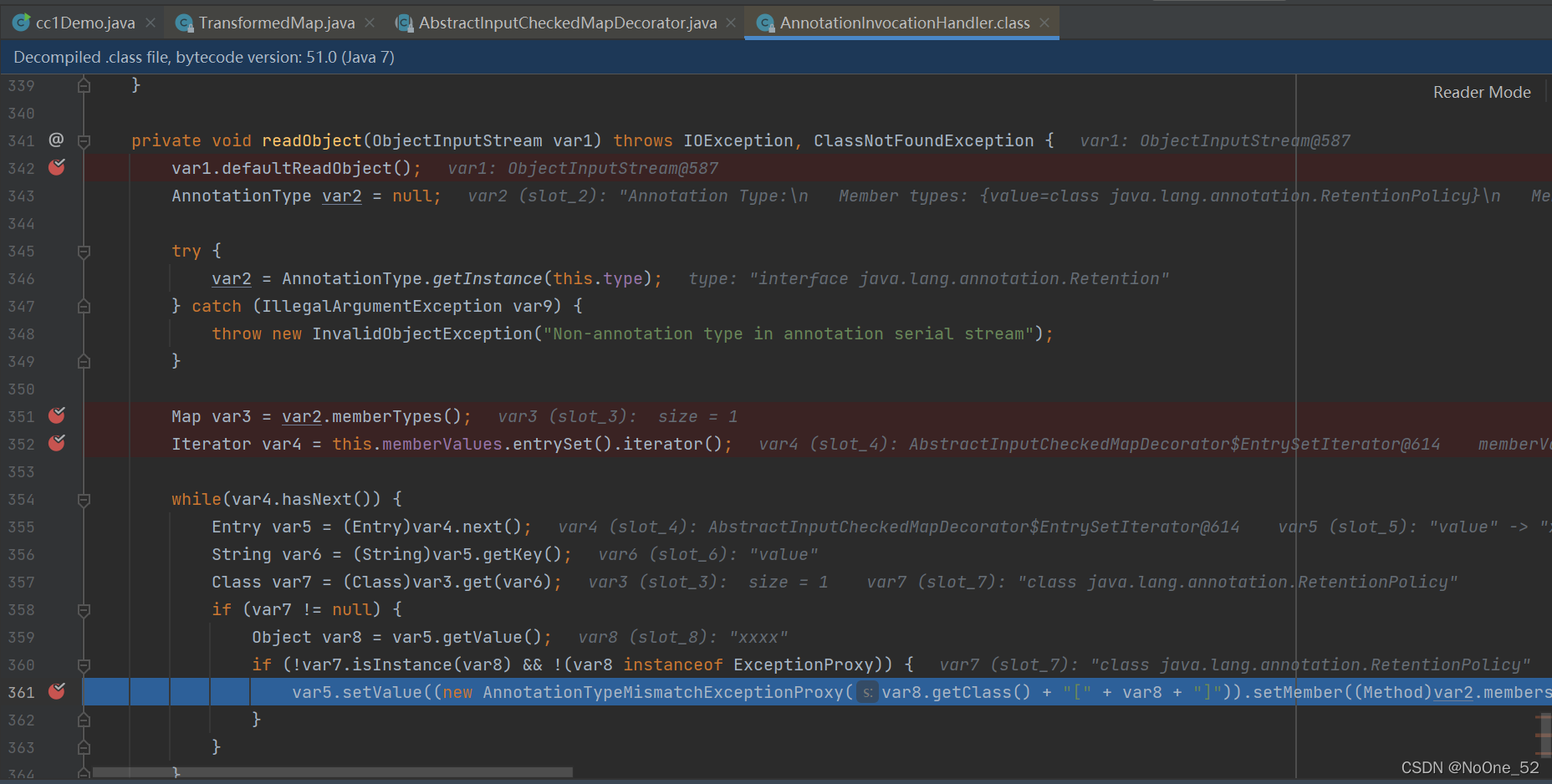Click the cc1Demo.java file type icon
This screenshot has width=1552, height=784.
point(22,23)
